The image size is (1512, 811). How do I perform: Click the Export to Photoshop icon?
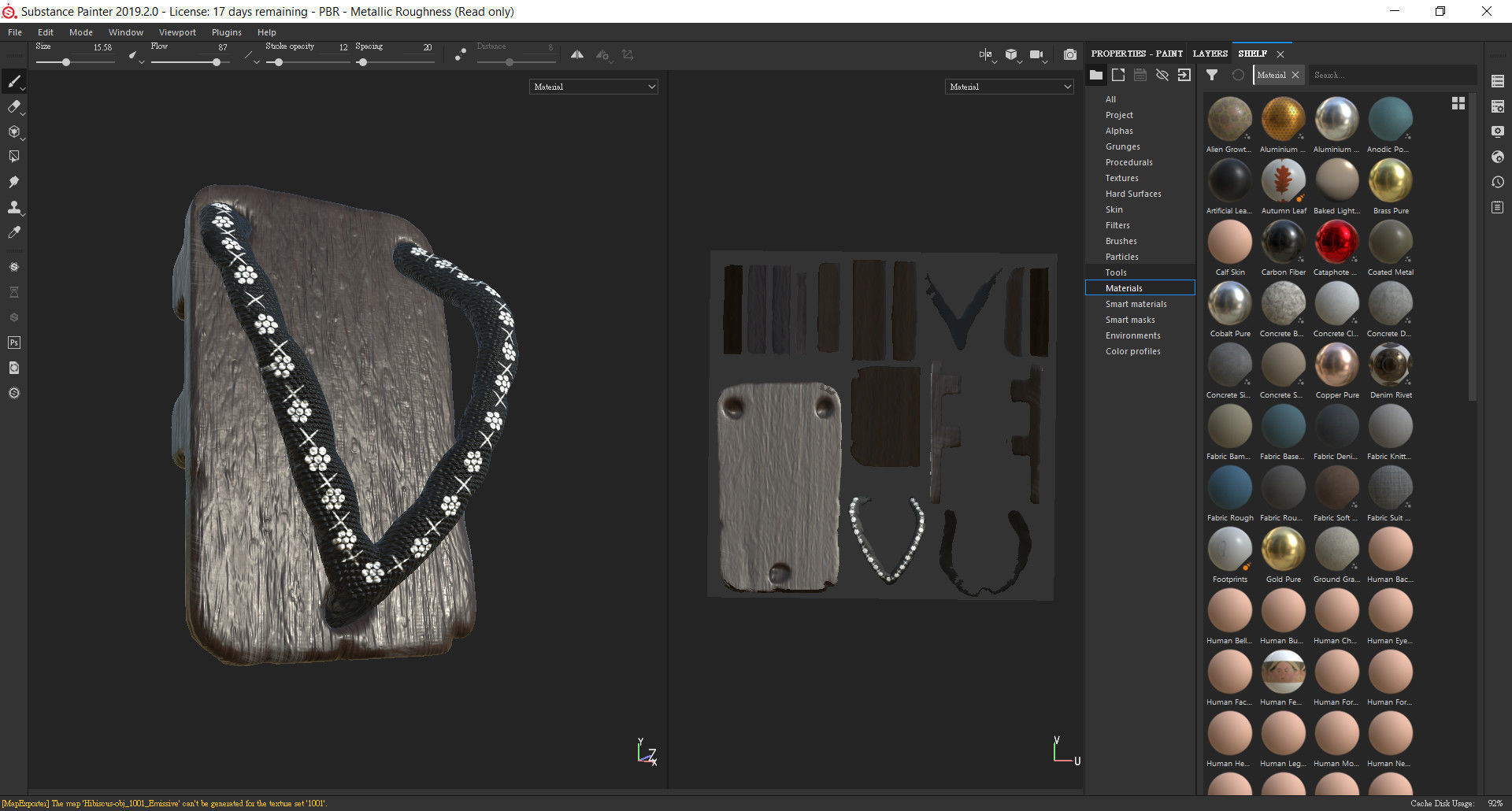(13, 343)
